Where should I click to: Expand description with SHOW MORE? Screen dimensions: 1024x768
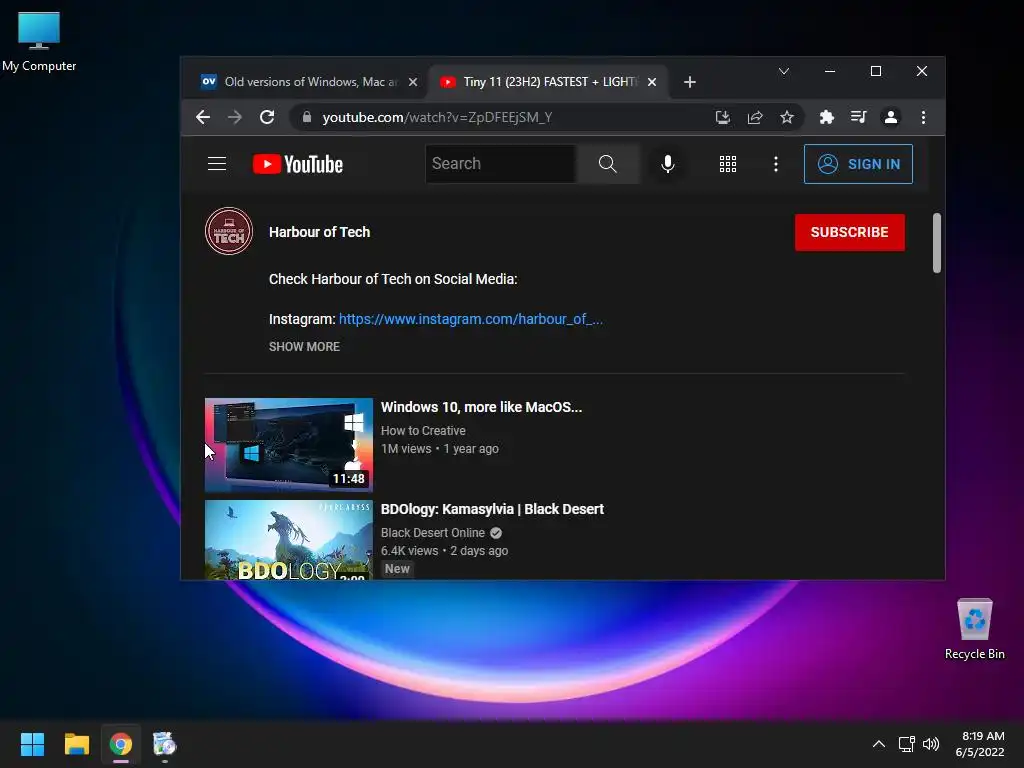[304, 347]
